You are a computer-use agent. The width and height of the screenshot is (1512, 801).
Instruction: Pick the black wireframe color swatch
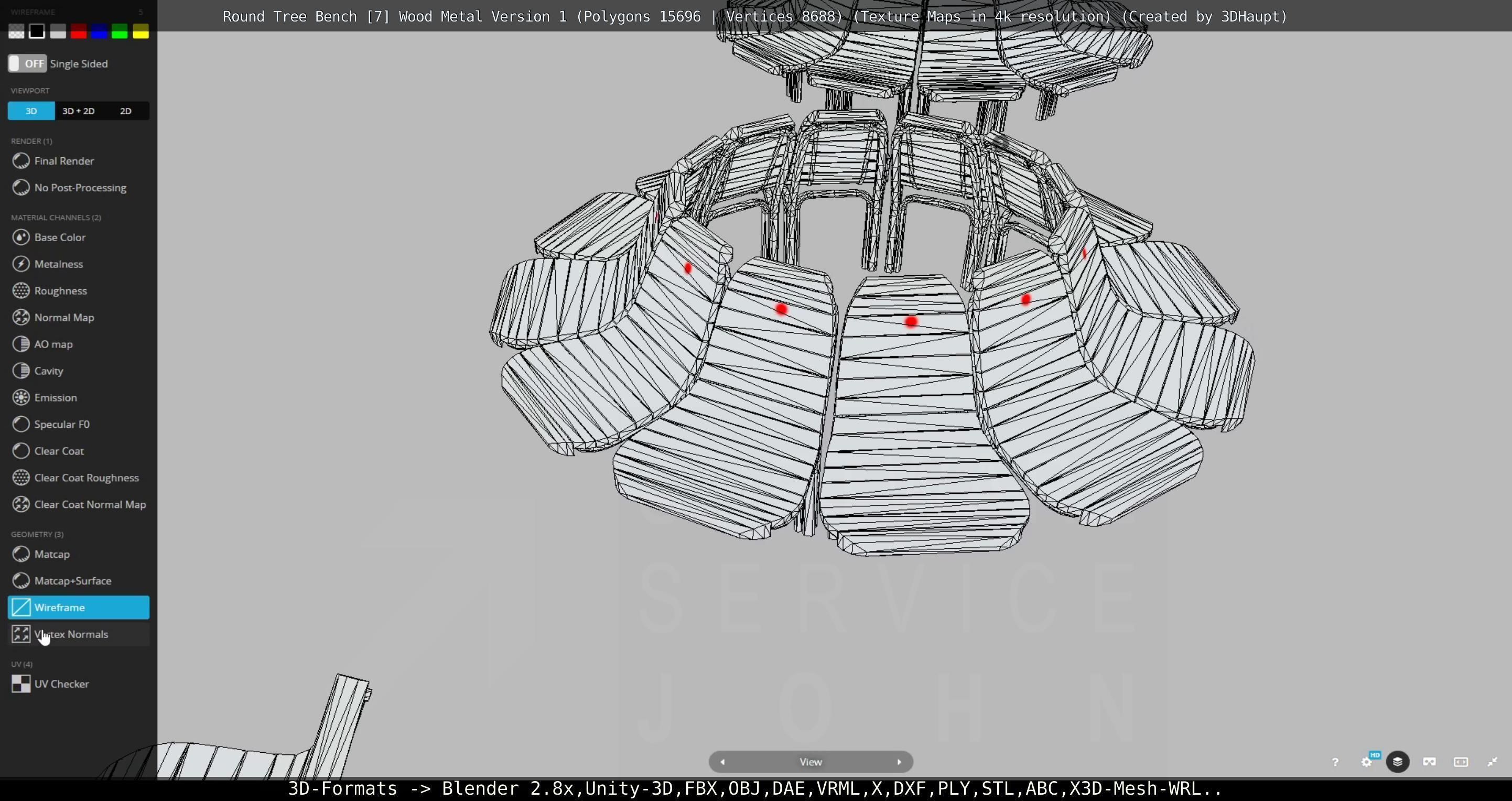(x=37, y=31)
